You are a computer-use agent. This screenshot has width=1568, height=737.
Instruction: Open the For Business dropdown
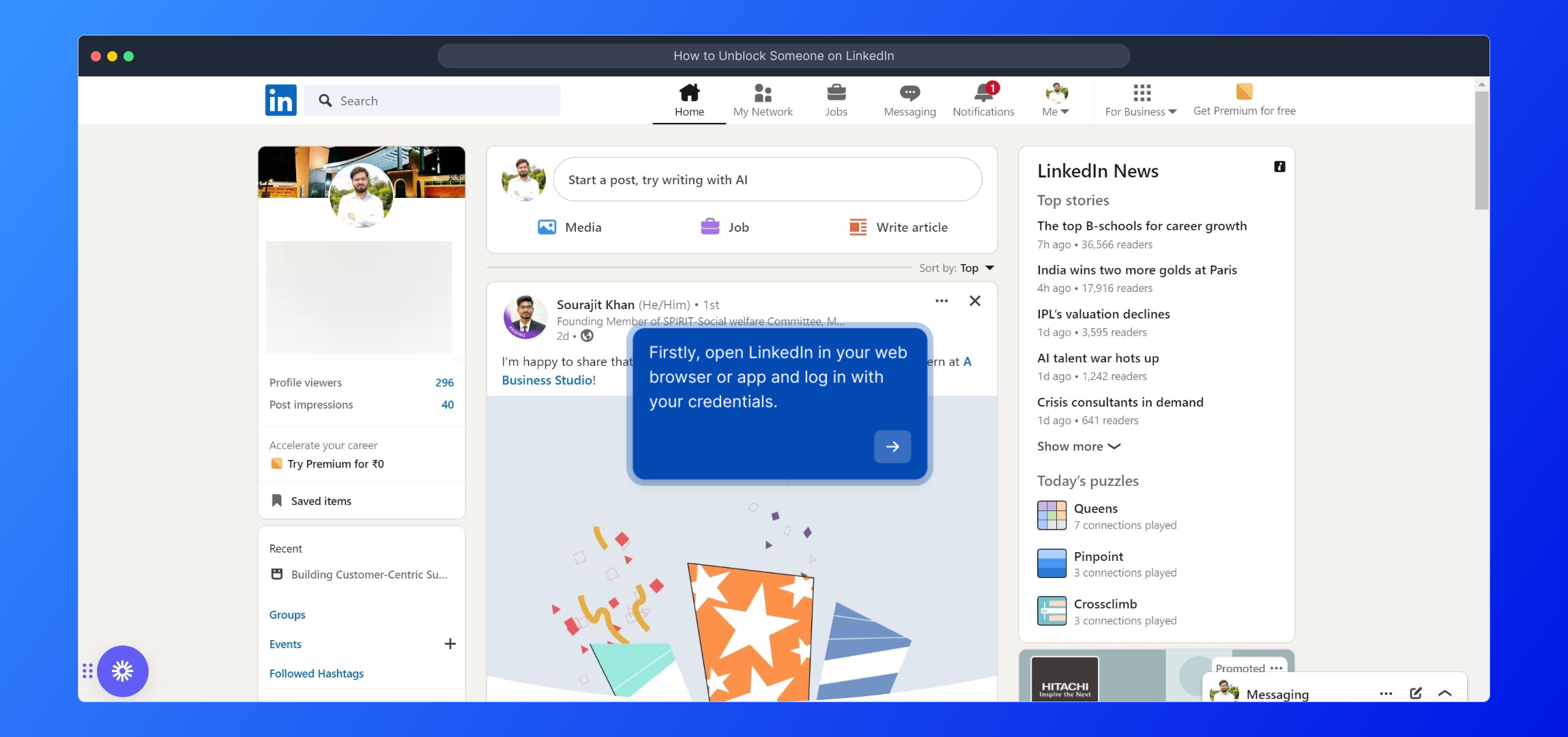1140,111
